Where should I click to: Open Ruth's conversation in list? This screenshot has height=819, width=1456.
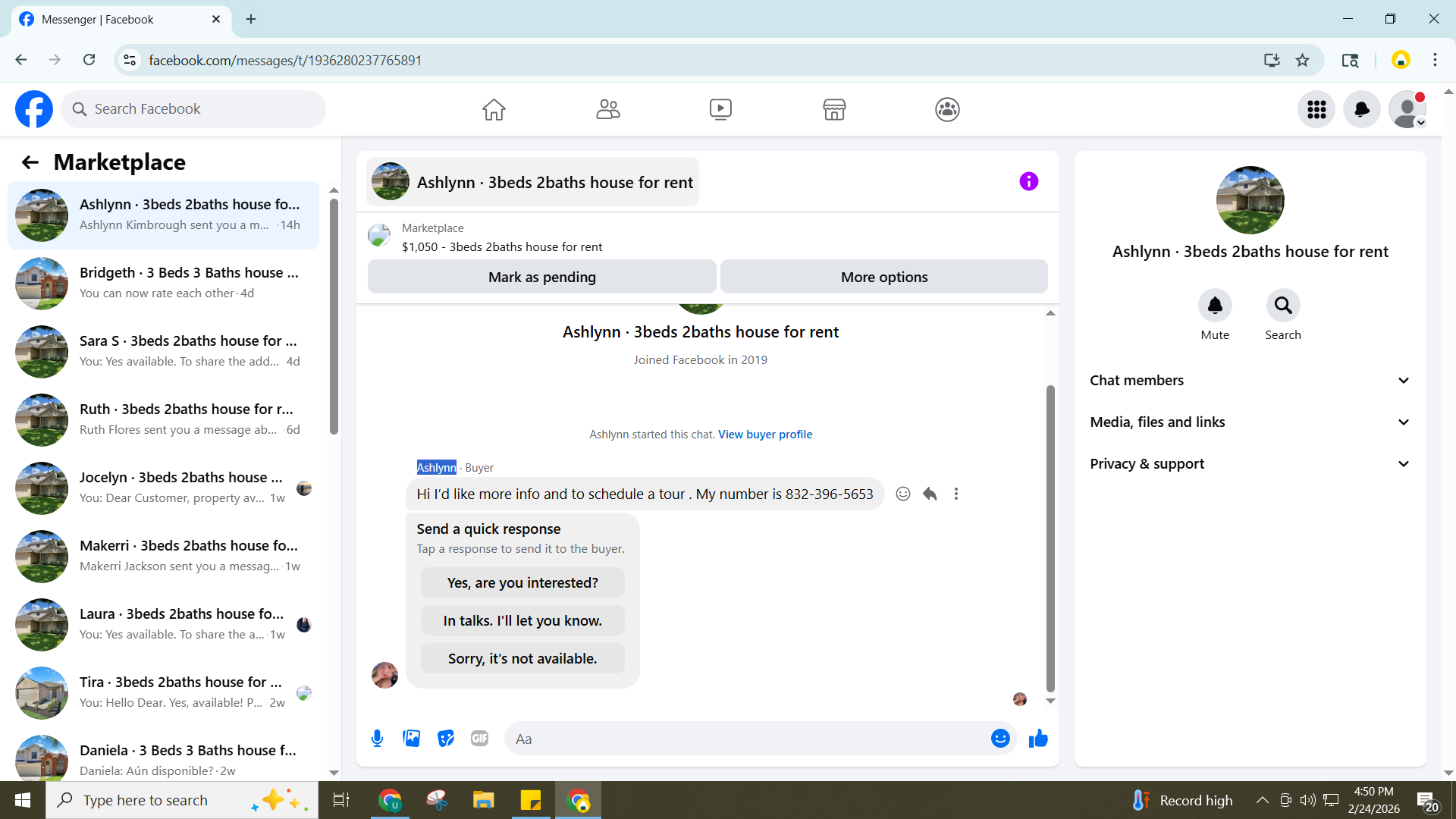tap(163, 419)
